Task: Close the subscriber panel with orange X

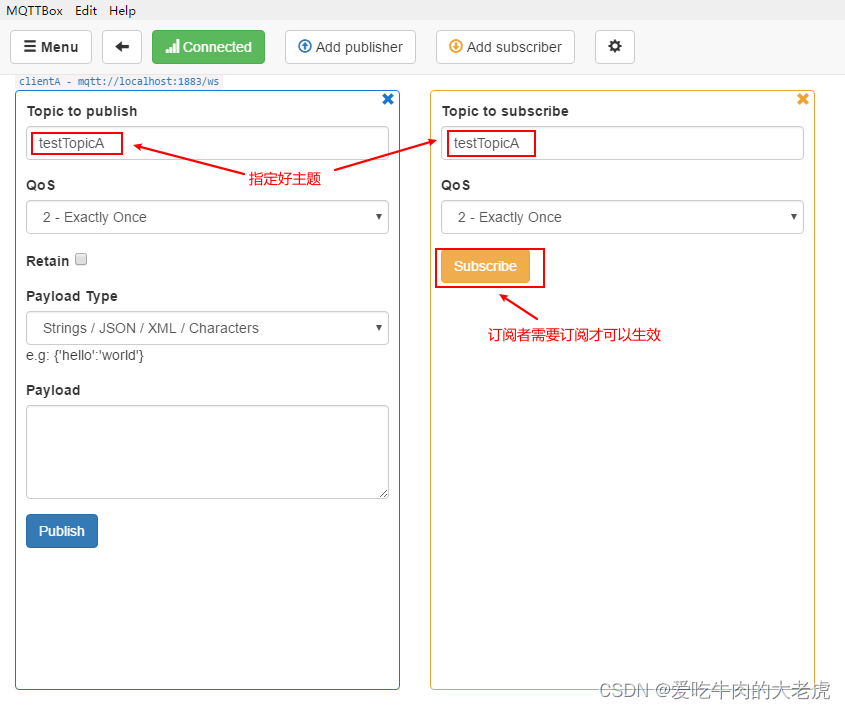Action: [803, 99]
